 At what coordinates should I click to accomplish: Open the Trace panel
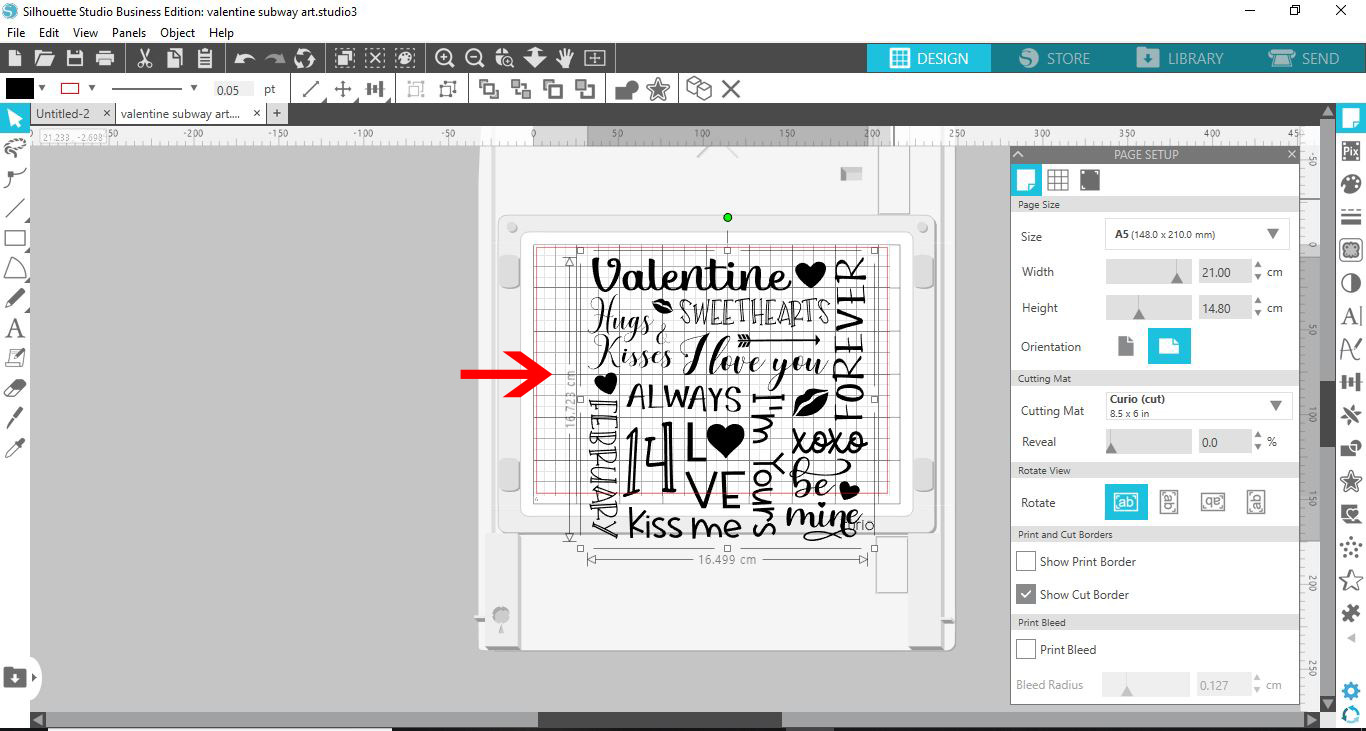tap(1351, 250)
